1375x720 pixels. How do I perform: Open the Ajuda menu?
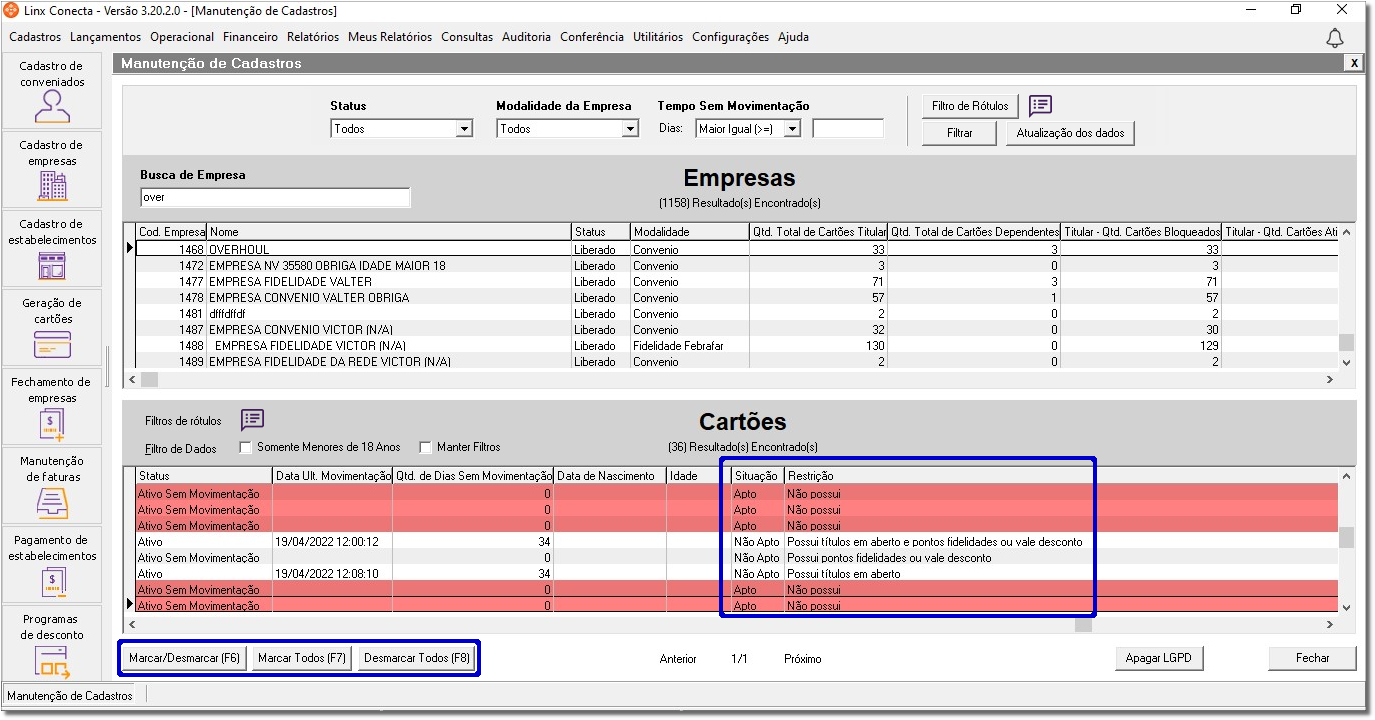point(793,37)
